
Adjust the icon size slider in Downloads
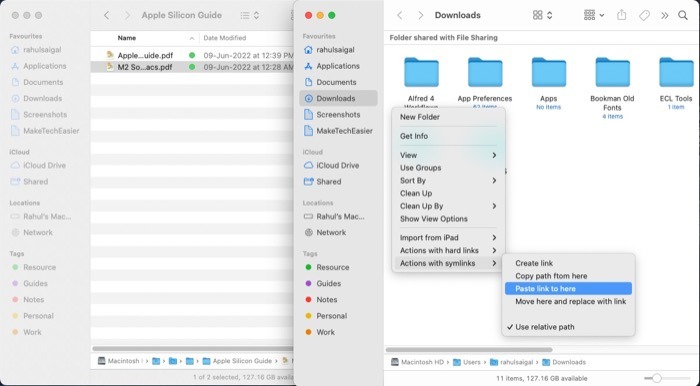(657, 378)
